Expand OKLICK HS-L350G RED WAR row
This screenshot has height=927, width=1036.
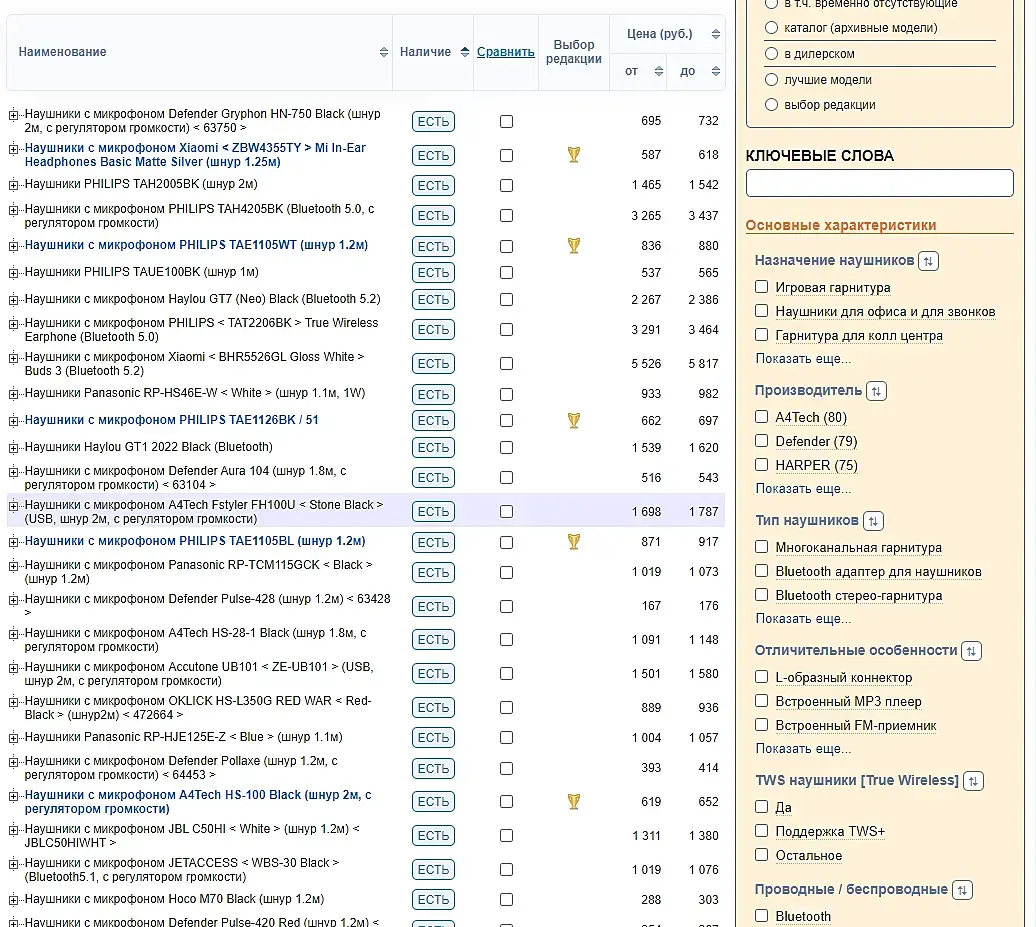pyautogui.click(x=13, y=702)
